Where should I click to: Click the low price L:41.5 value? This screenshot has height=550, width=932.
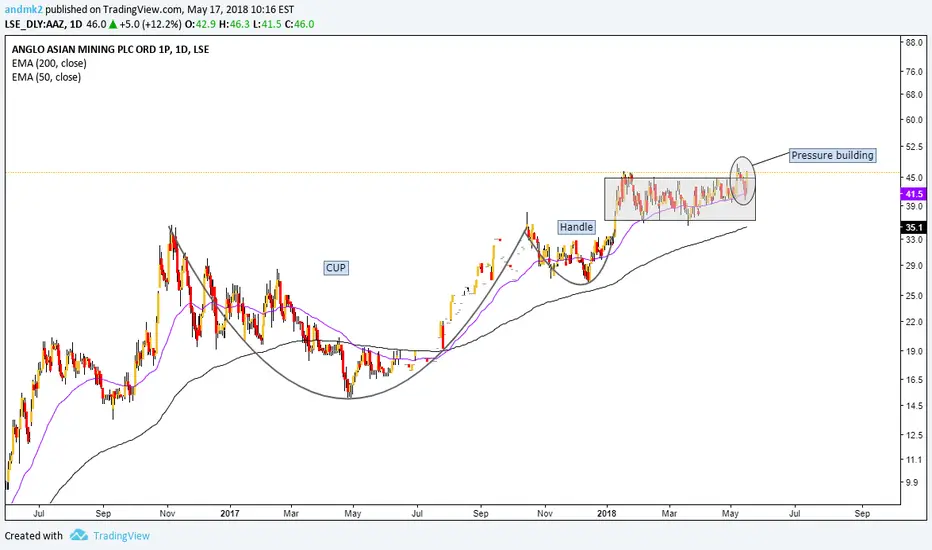pyautogui.click(x=267, y=24)
